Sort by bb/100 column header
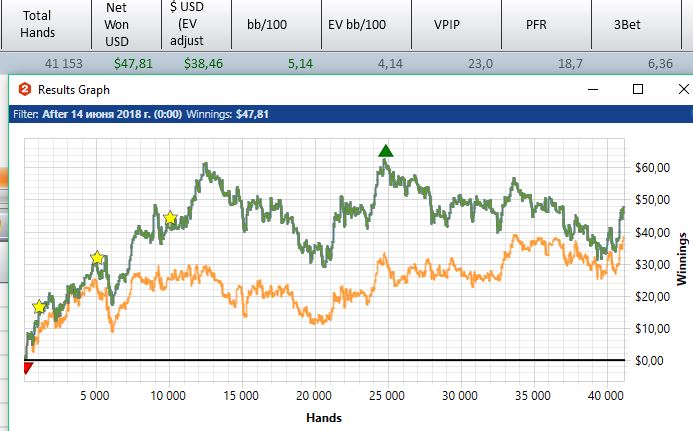The image size is (693, 431). (276, 24)
